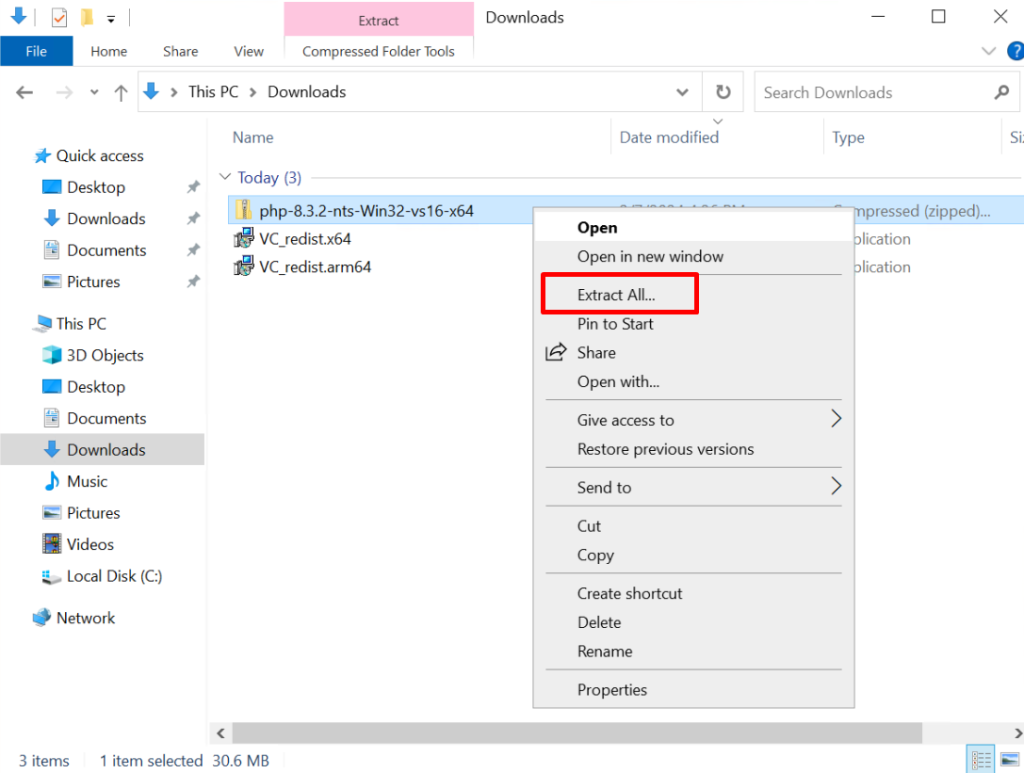
Task: Click the Properties quick access toolbar icon
Action: point(59,17)
